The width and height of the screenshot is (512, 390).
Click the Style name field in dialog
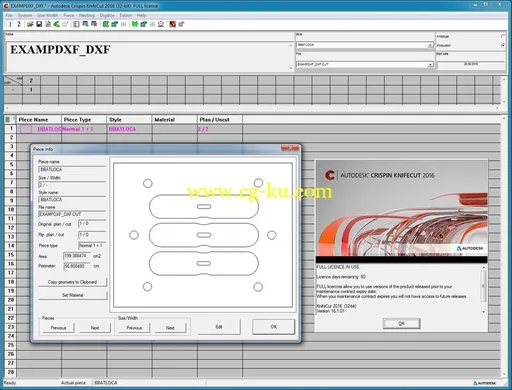[x=72, y=199]
